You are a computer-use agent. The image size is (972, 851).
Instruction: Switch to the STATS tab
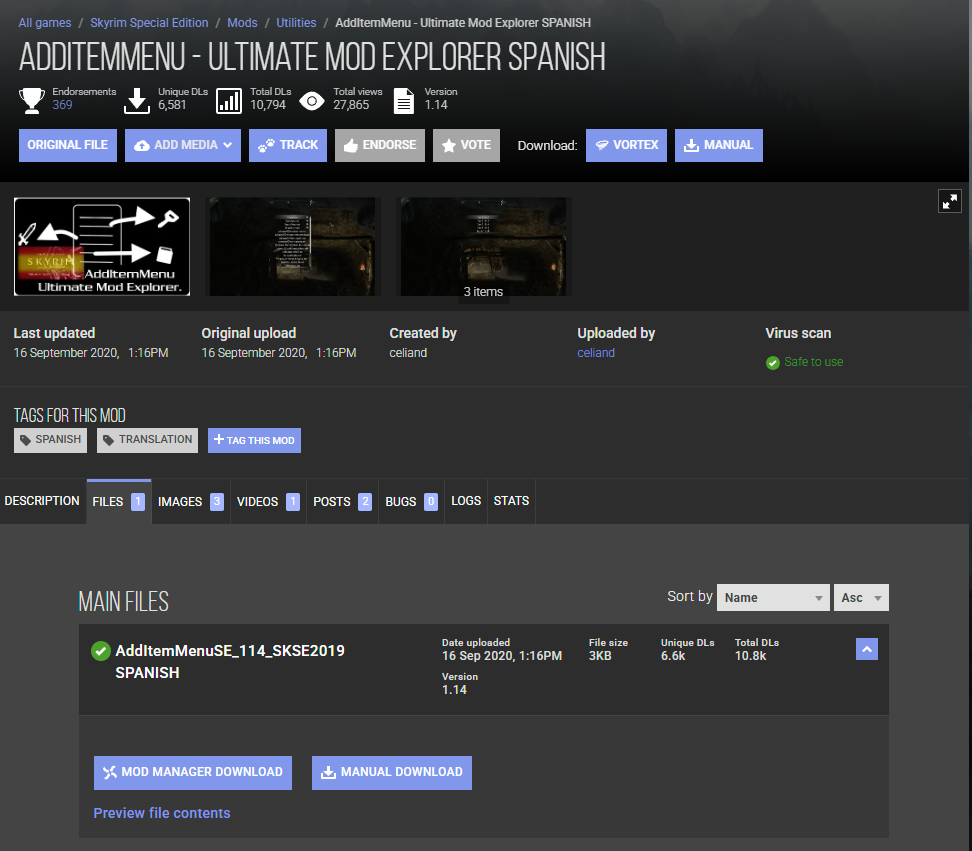[x=511, y=501]
